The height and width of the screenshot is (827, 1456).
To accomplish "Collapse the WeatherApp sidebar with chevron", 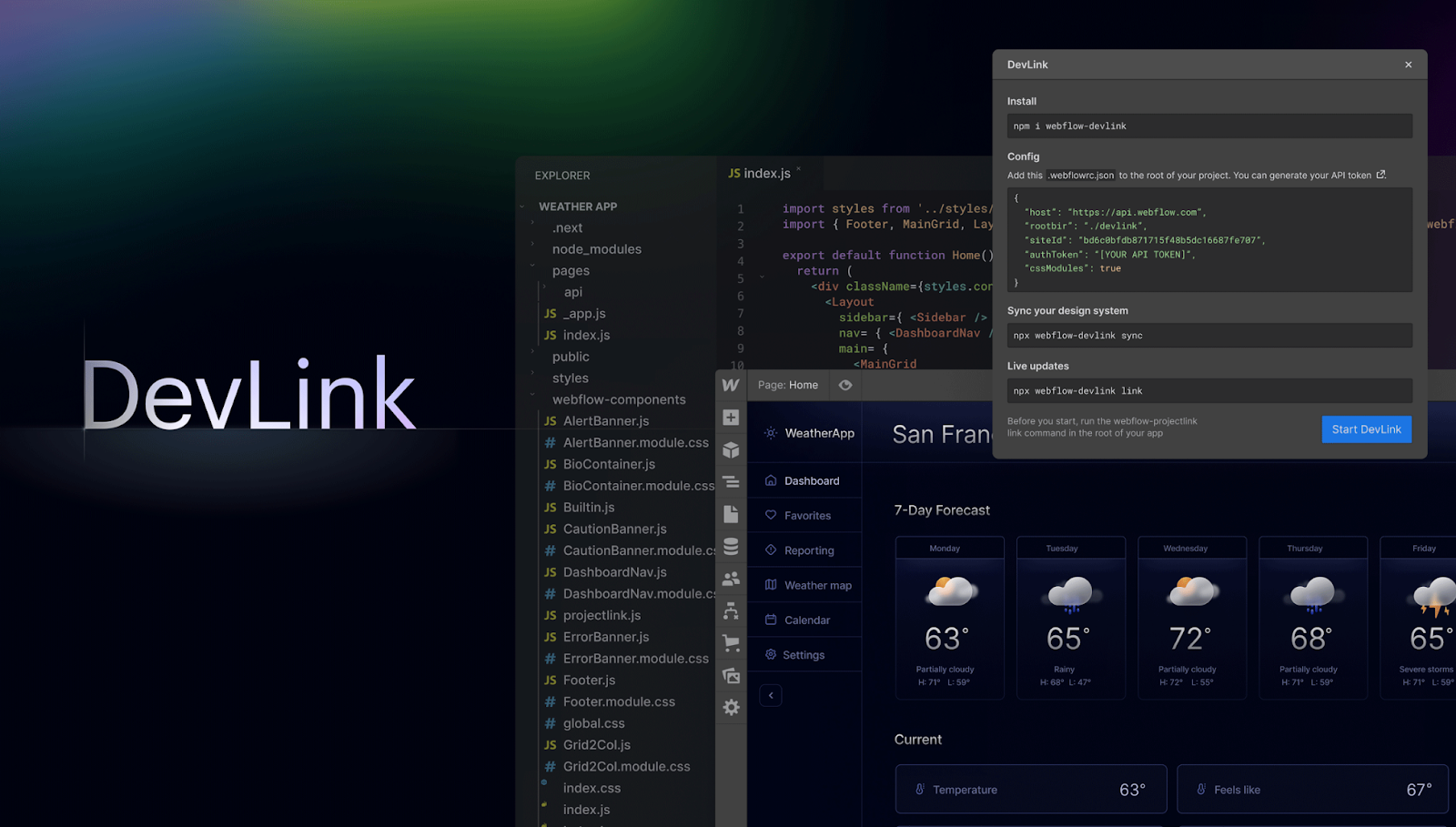I will tap(771, 696).
